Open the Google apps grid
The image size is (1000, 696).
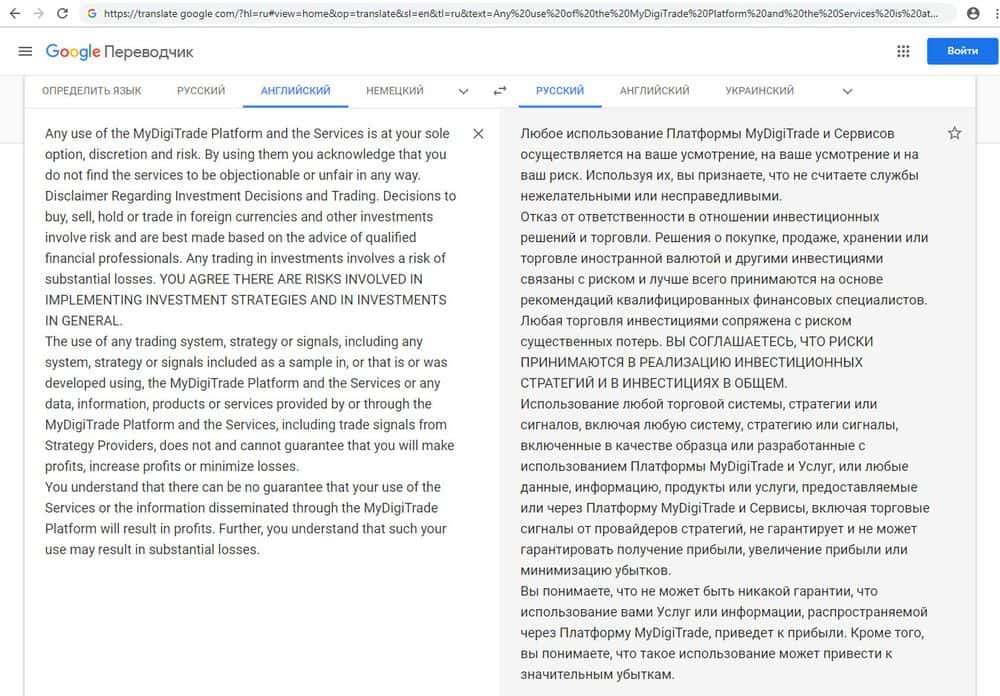point(903,51)
